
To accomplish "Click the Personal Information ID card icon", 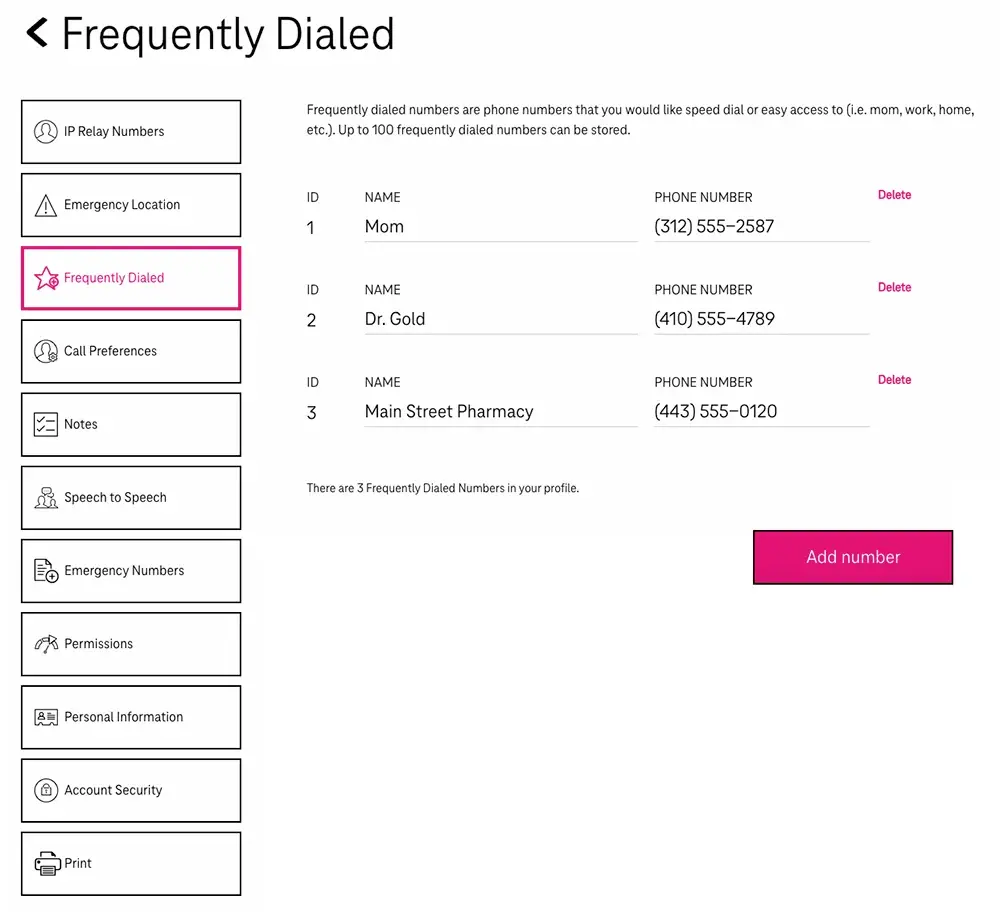I will [45, 717].
